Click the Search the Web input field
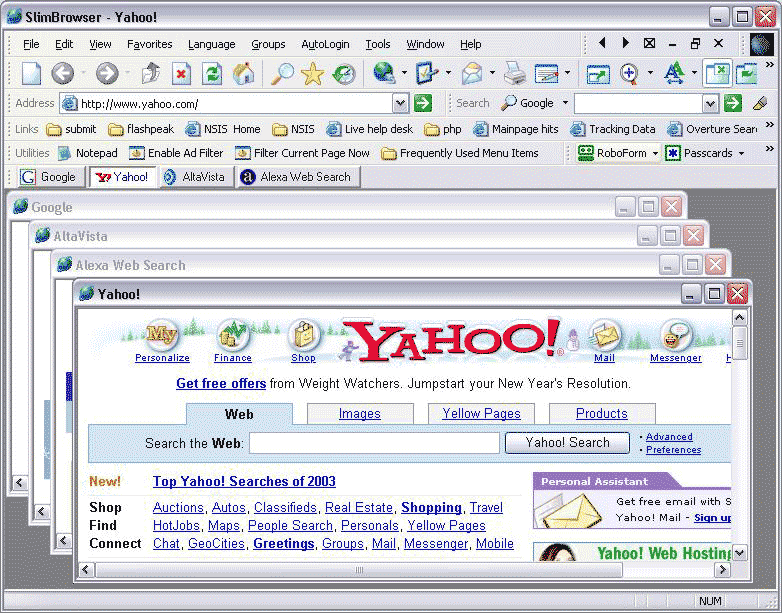 point(374,443)
